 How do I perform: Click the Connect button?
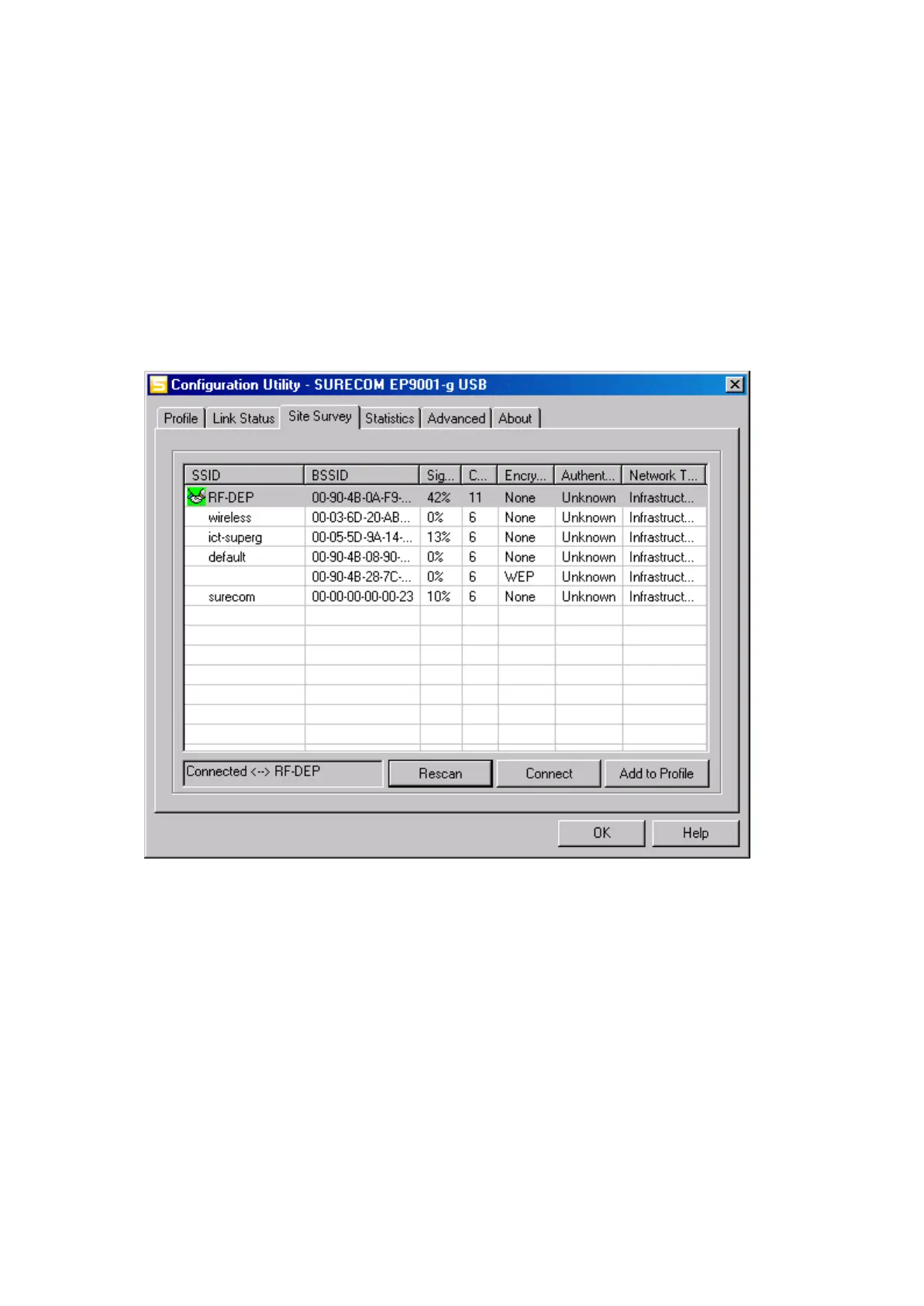[549, 773]
